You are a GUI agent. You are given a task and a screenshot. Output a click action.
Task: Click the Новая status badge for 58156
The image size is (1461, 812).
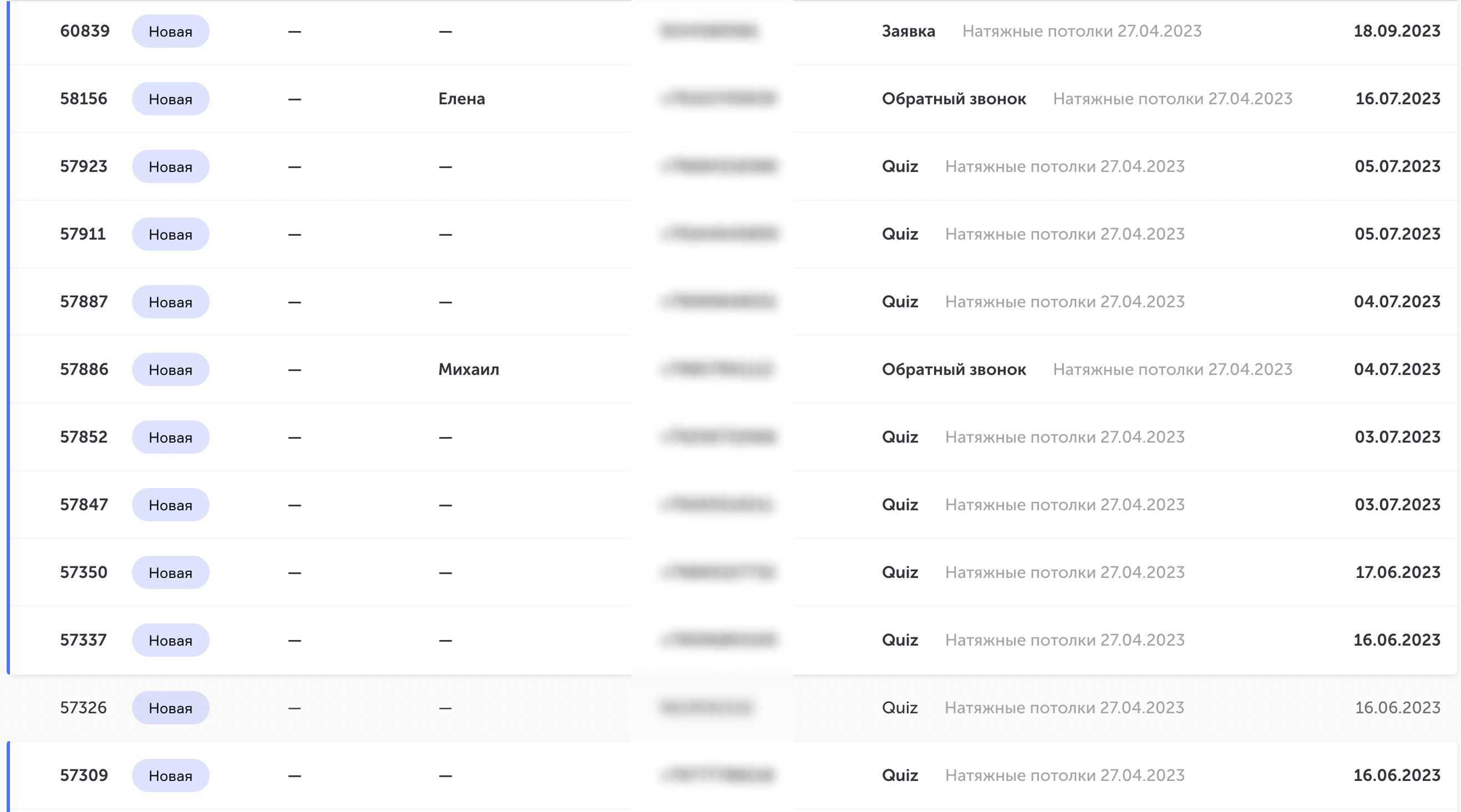(171, 99)
